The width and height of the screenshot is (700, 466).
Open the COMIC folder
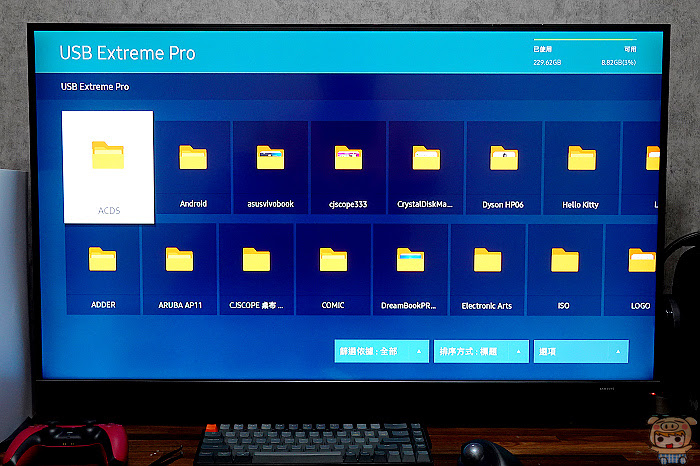[333, 270]
